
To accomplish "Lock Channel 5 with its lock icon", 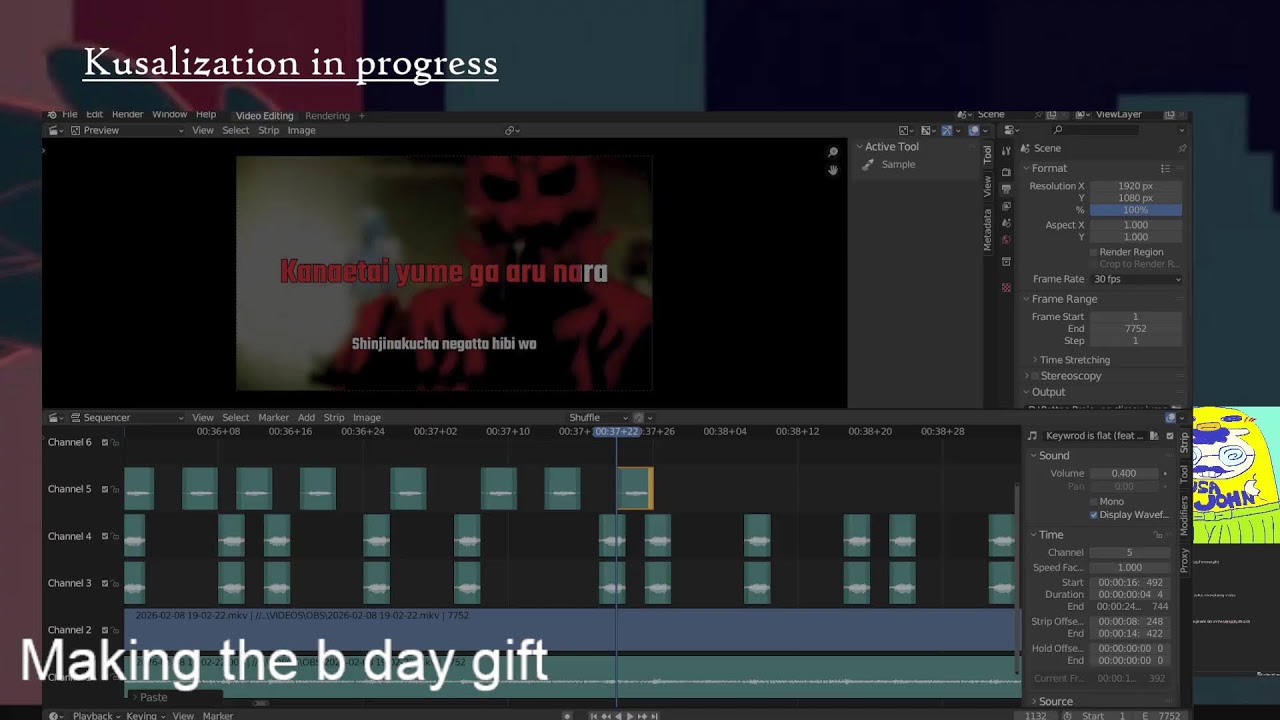I will click(x=116, y=489).
